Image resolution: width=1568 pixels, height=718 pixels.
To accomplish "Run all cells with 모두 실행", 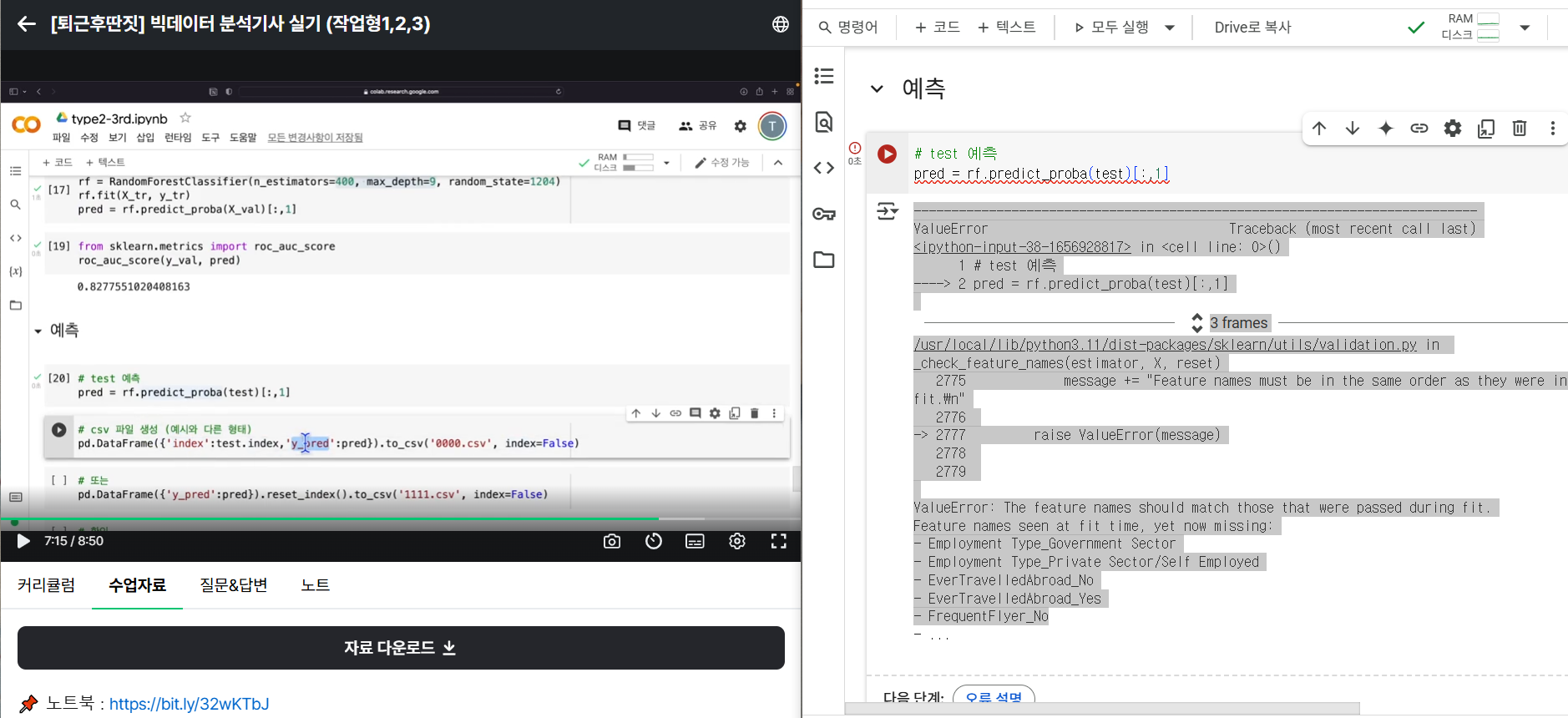I will (x=1112, y=28).
